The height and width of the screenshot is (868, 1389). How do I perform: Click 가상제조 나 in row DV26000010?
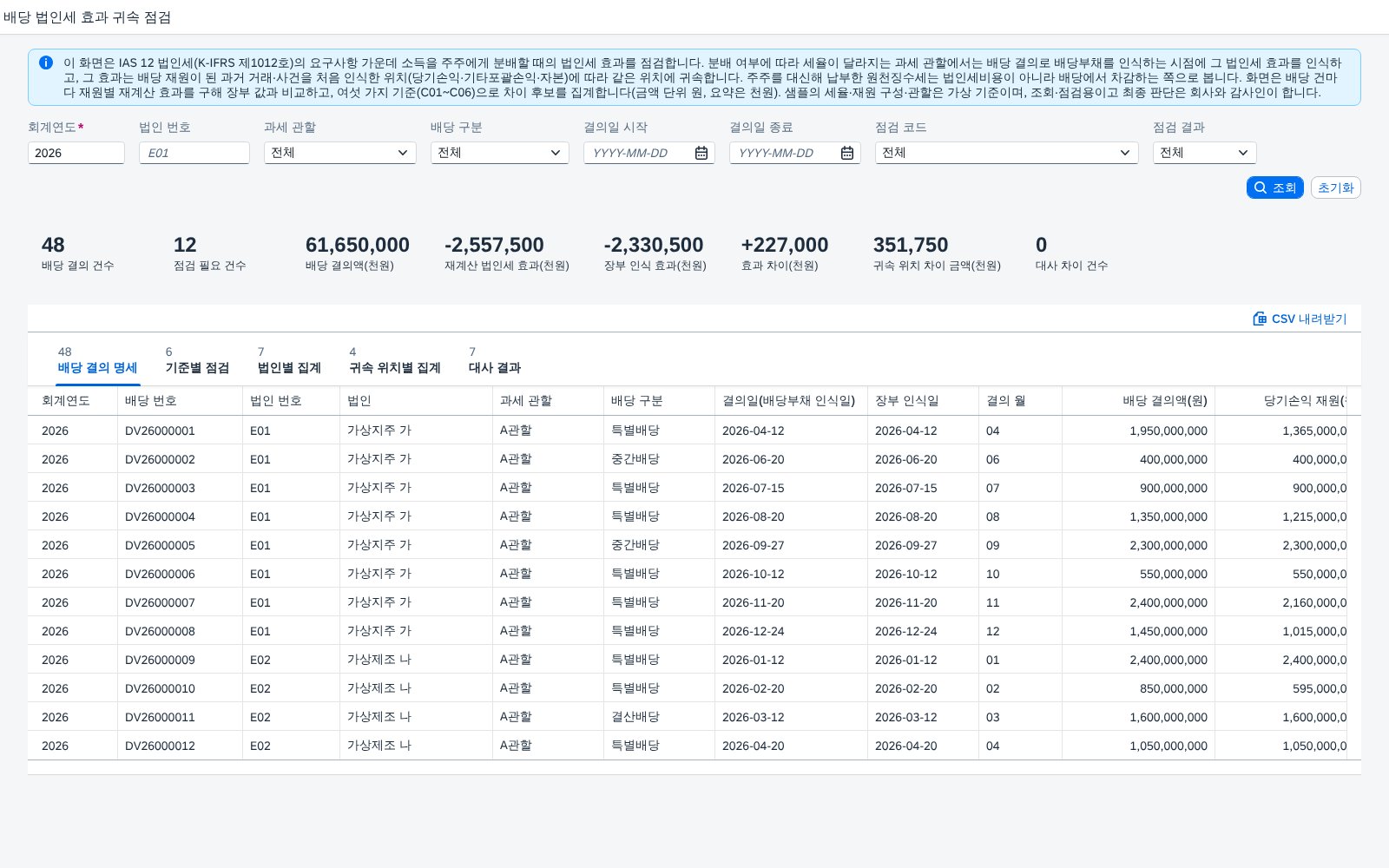(x=379, y=688)
